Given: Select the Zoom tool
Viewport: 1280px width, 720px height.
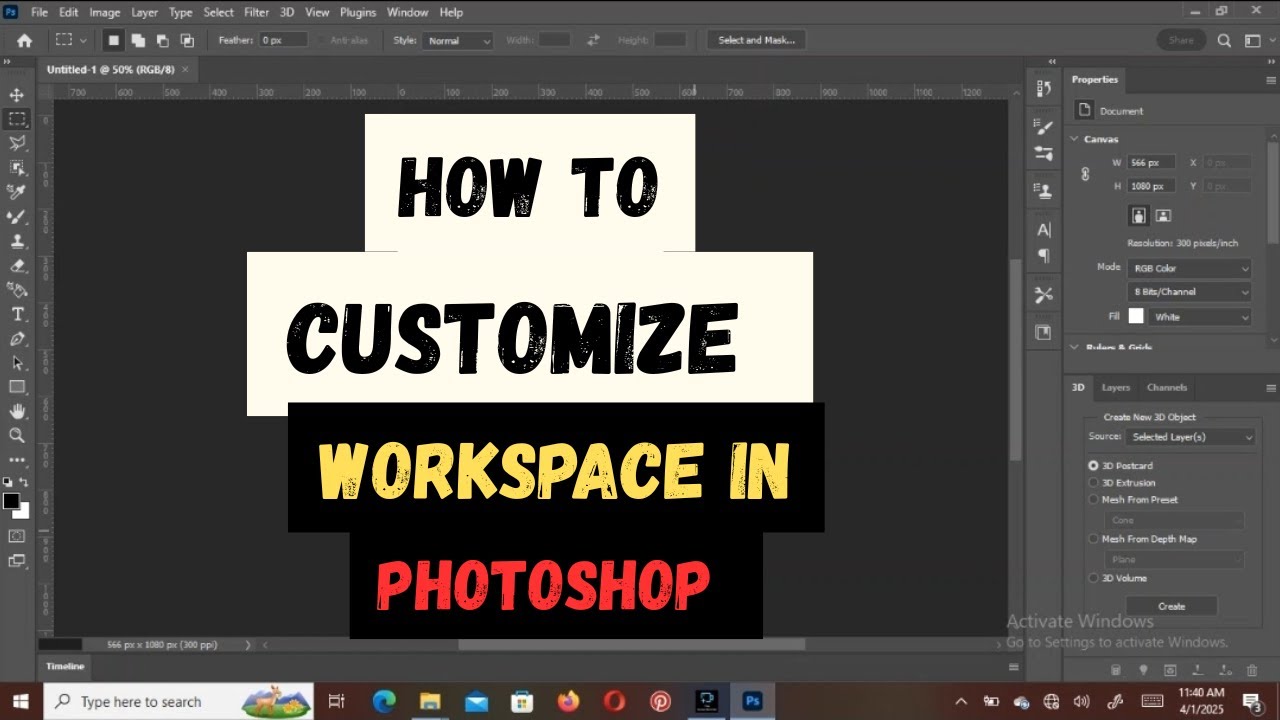Looking at the screenshot, I should point(17,435).
